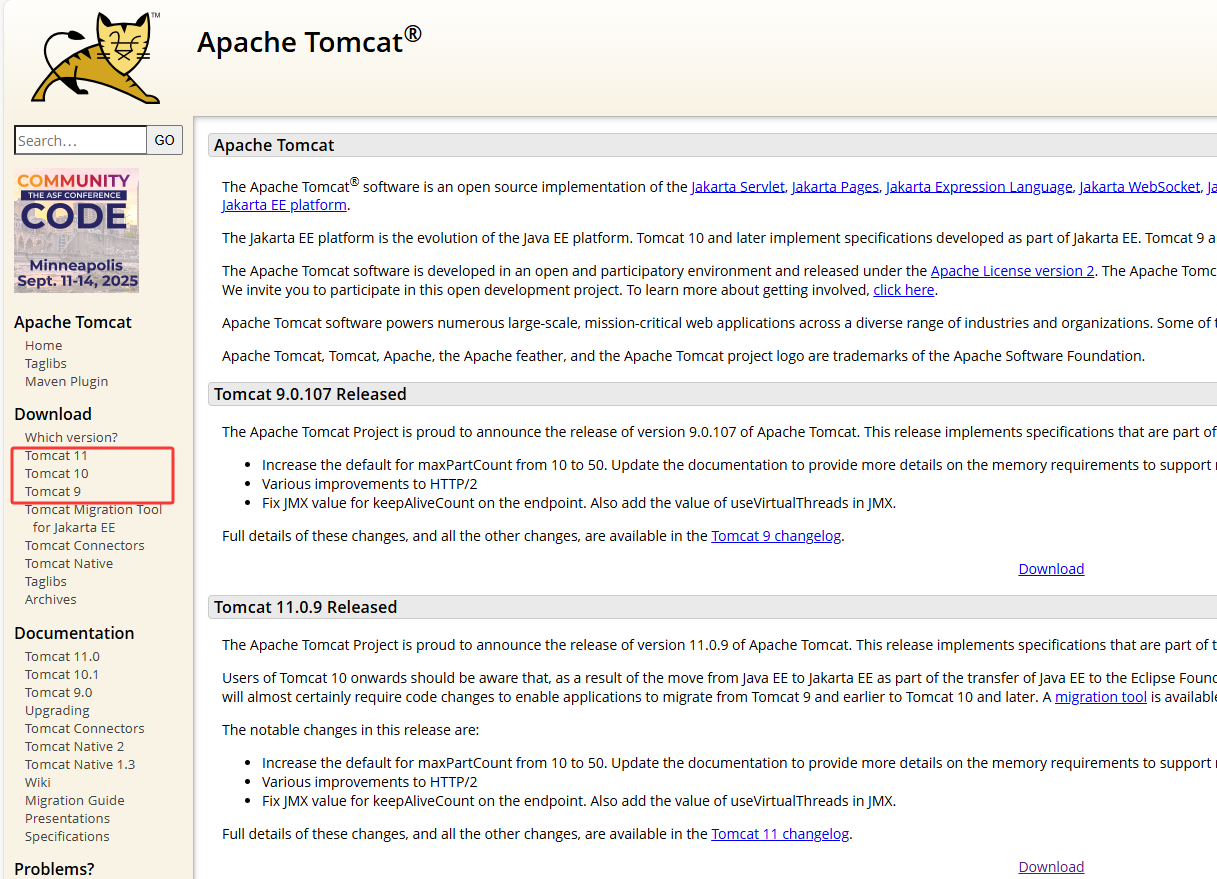Viewport: 1217px width, 879px height.
Task: Follow the Jakarta EE platform link
Action: (284, 205)
